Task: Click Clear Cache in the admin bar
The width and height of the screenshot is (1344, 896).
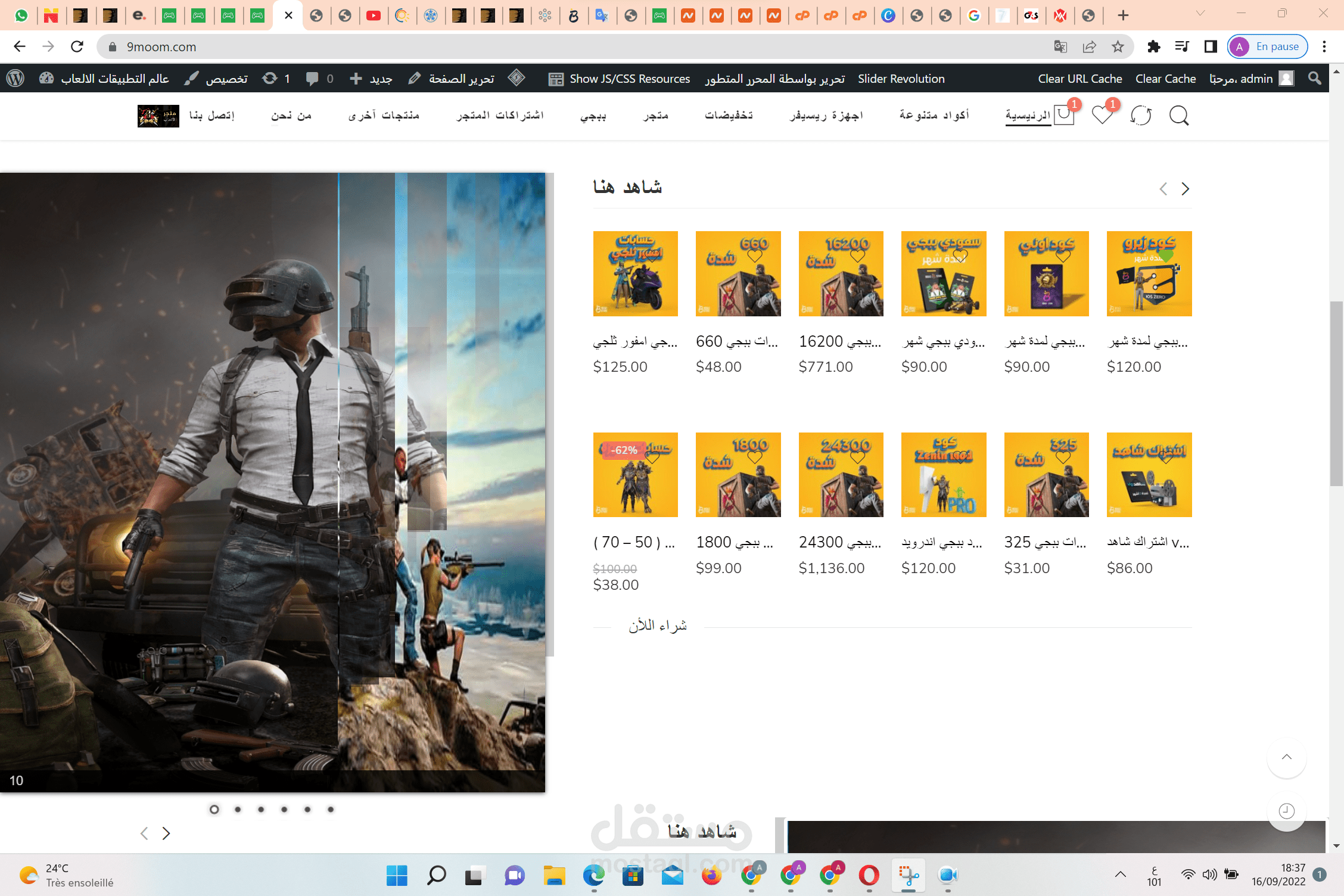Action: click(x=1166, y=79)
